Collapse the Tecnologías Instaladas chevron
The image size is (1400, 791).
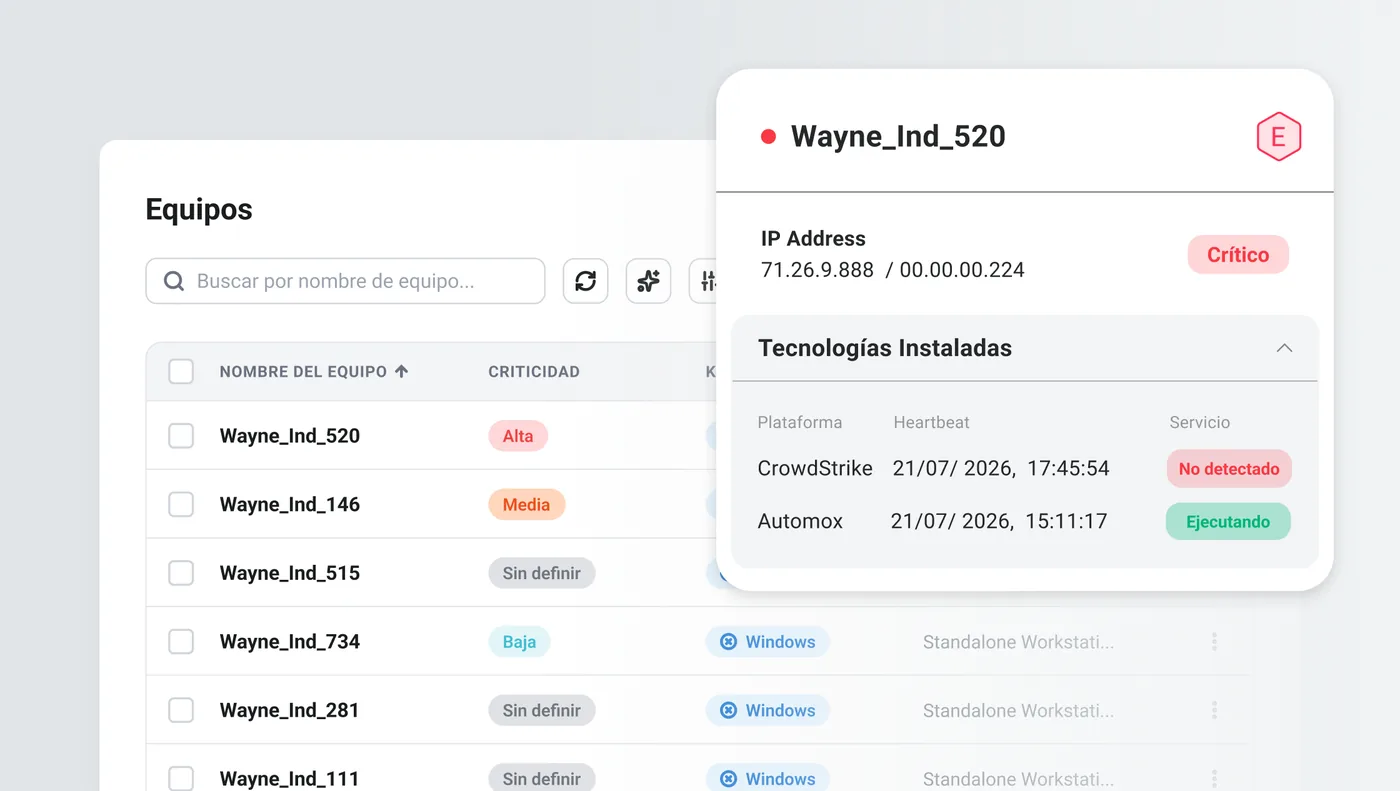pos(1284,348)
